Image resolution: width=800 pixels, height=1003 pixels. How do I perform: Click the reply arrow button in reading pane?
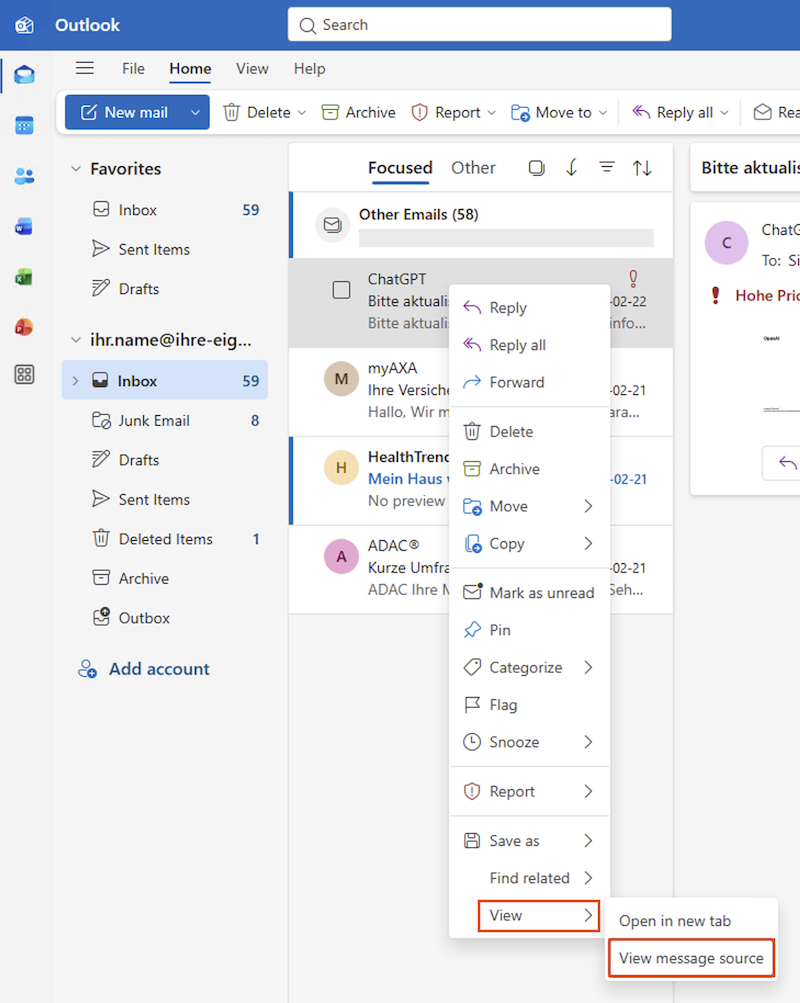[787, 463]
